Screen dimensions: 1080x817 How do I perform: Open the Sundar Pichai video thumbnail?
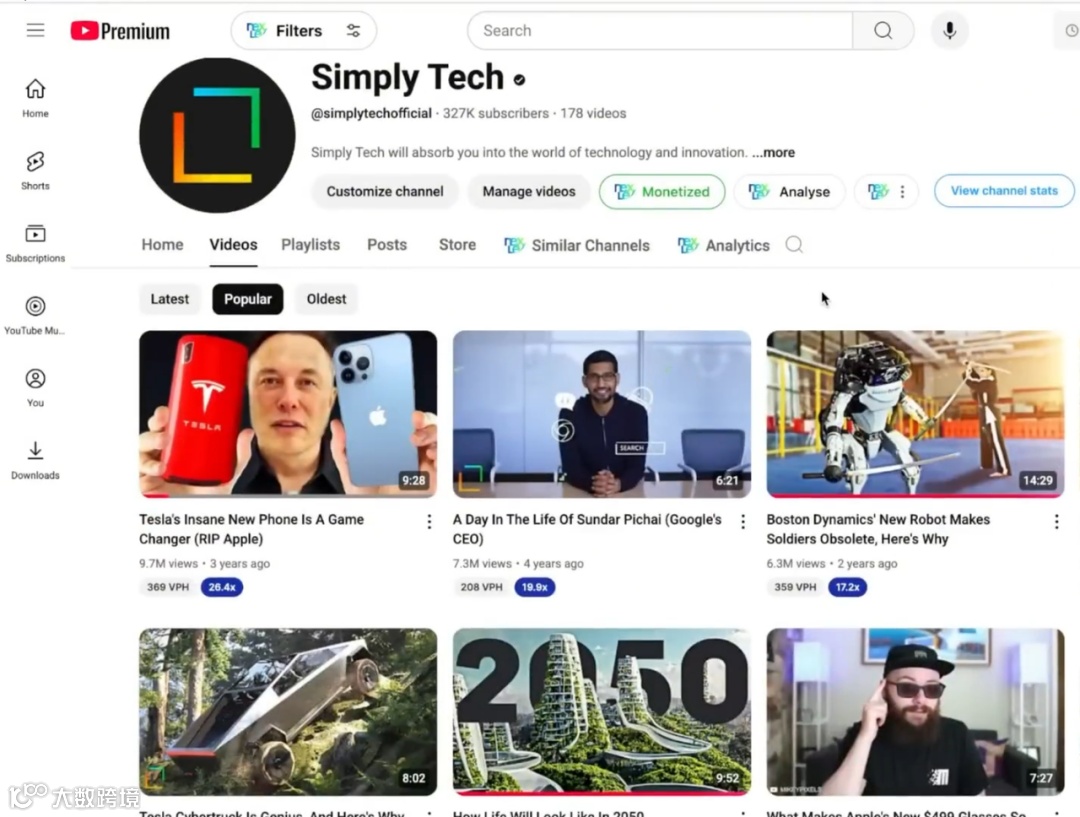[602, 414]
